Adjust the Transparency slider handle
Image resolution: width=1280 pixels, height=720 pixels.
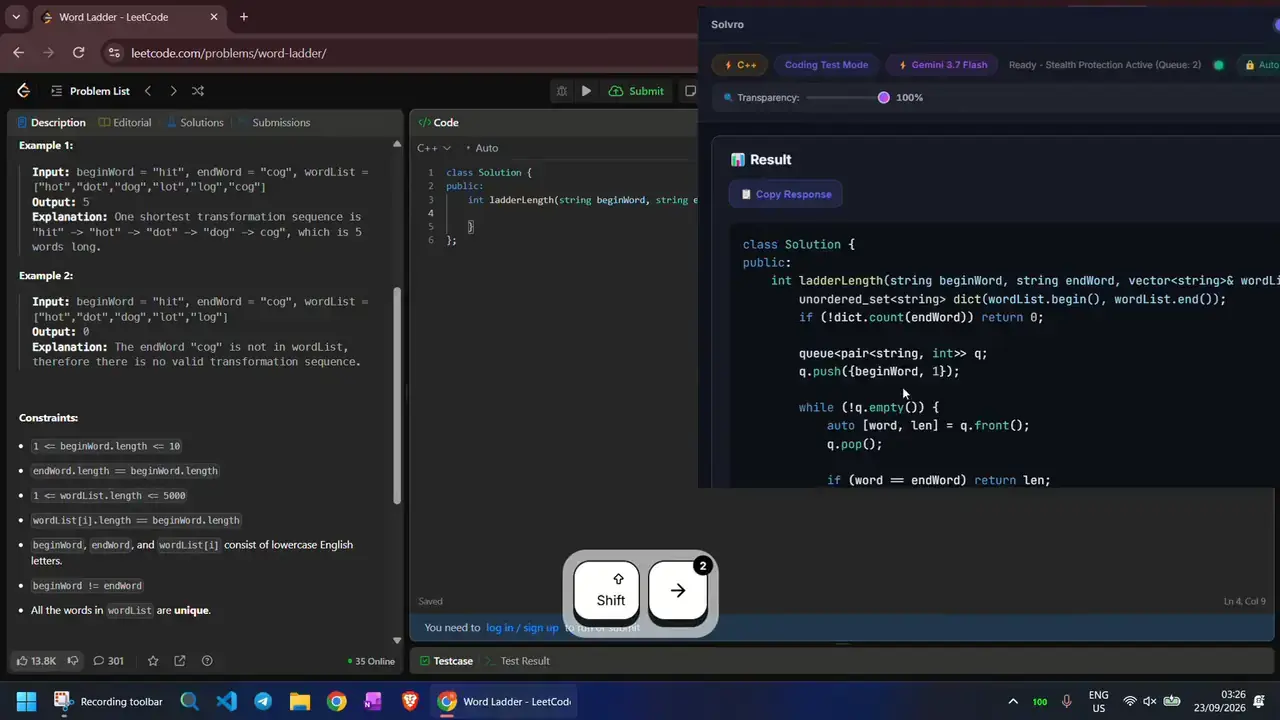(884, 98)
